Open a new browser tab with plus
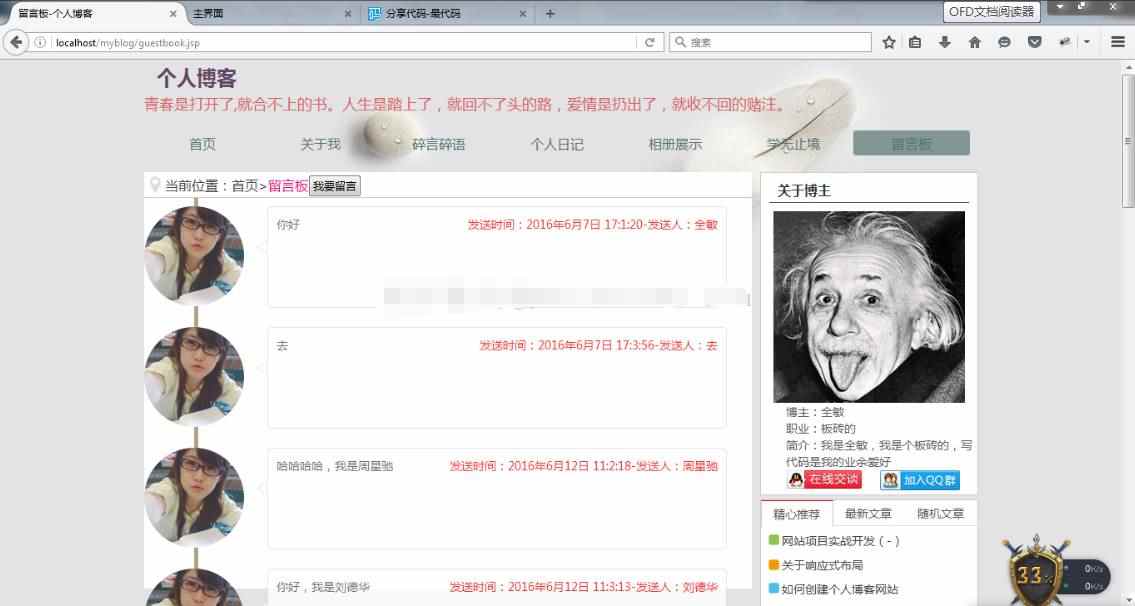The width and height of the screenshot is (1135, 606). point(550,14)
